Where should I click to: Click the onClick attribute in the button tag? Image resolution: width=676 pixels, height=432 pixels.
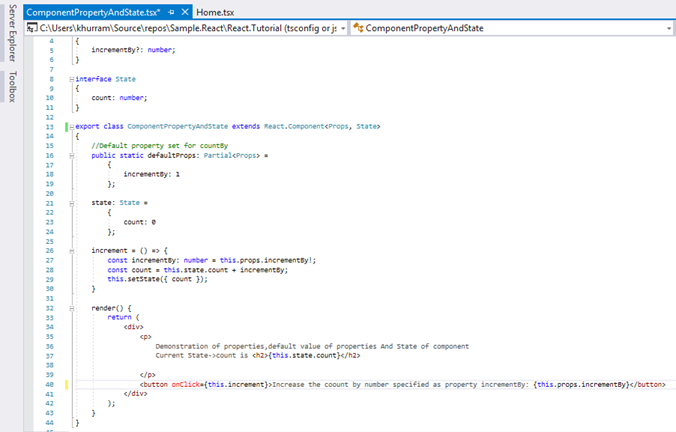184,385
